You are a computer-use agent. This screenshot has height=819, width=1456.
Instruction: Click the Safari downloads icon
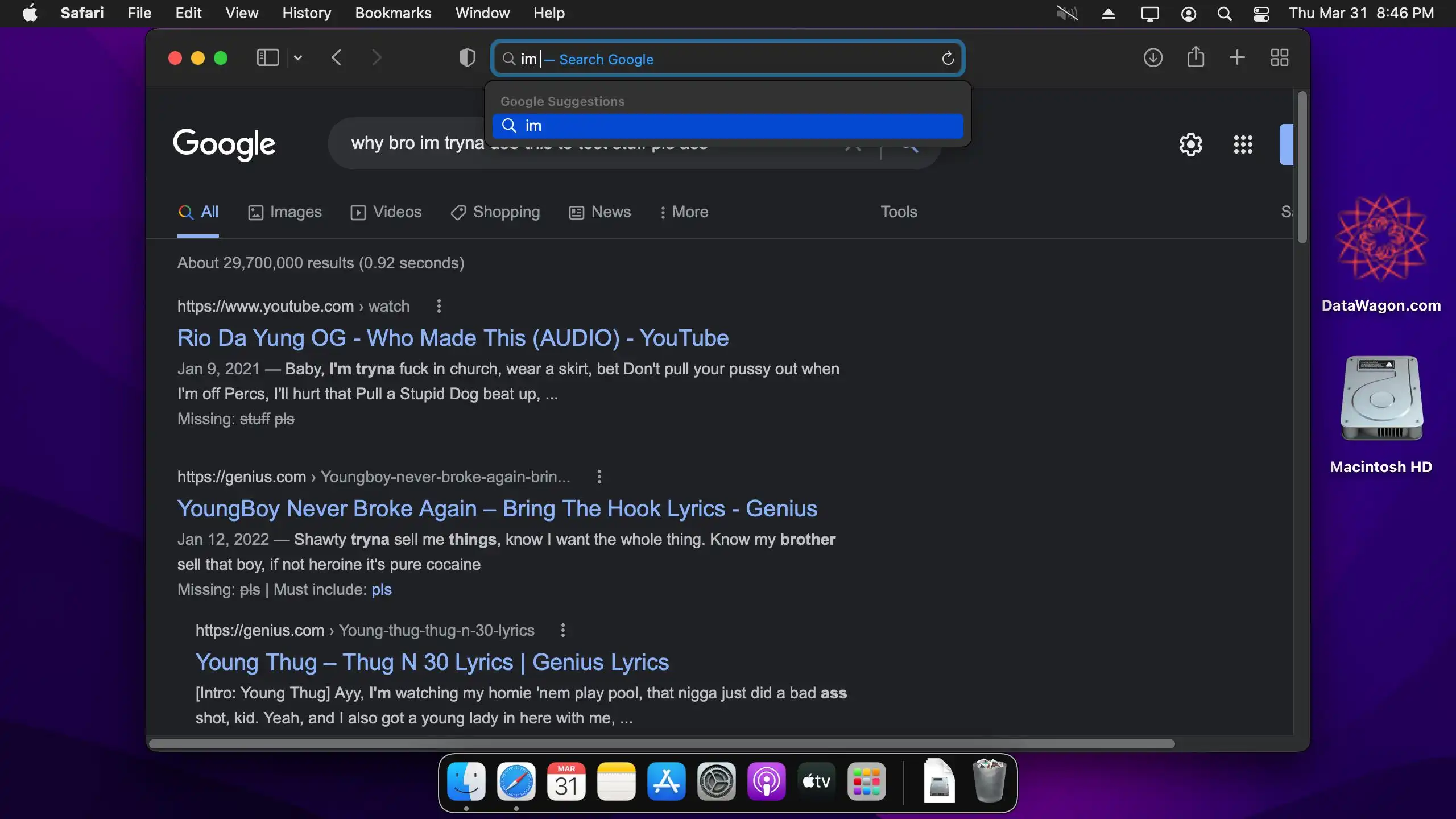[x=1153, y=57]
